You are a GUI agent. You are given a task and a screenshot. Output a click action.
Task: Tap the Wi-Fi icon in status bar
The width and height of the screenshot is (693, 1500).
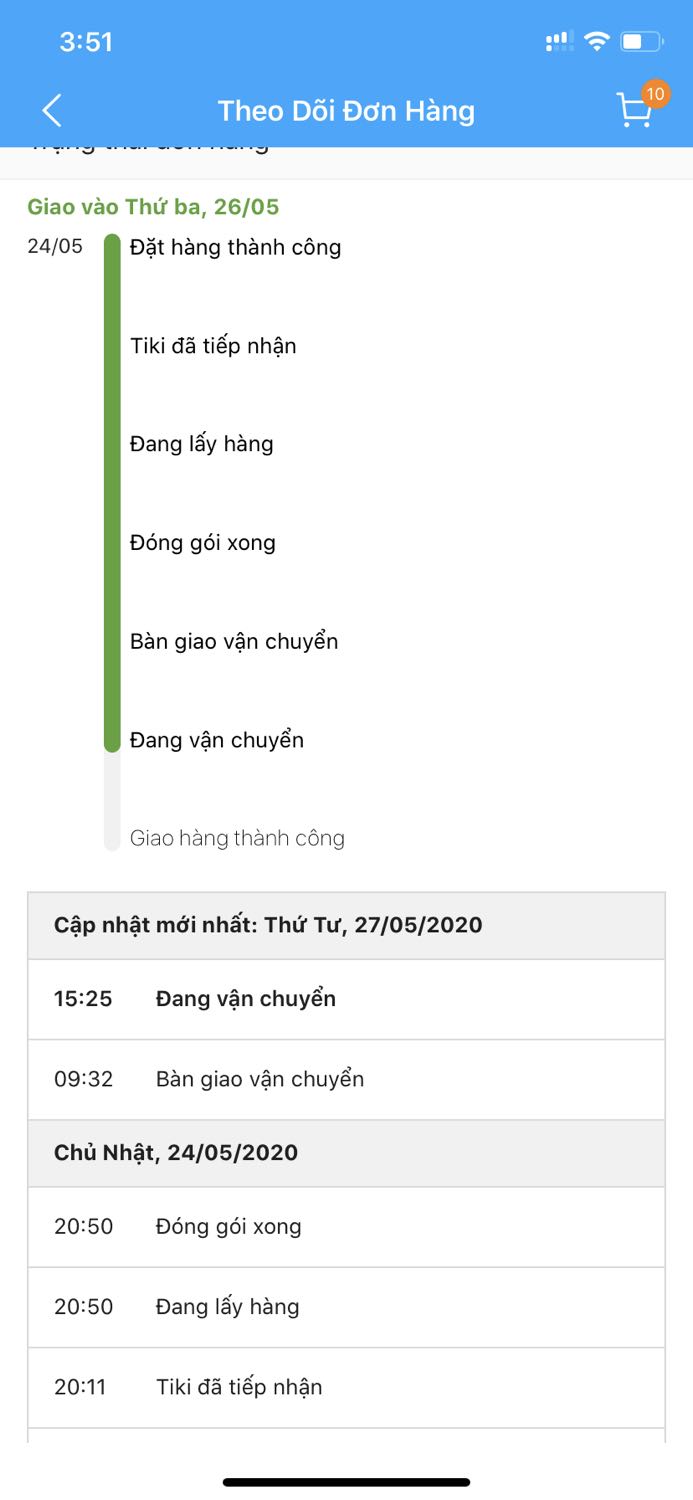[x=597, y=41]
